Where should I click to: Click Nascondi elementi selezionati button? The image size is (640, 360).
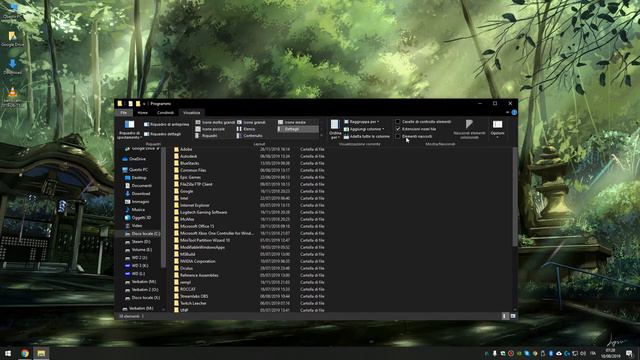469,129
